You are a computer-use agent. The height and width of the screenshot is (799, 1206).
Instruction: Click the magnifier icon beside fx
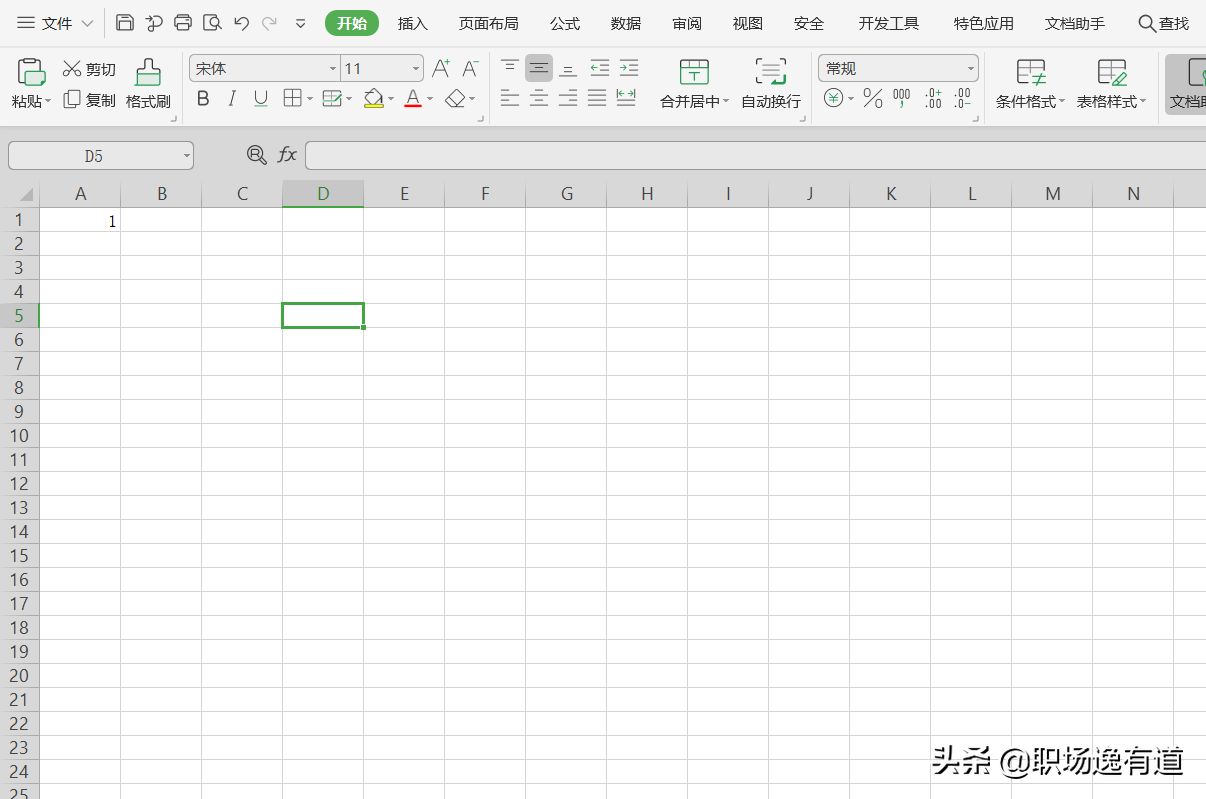257,154
